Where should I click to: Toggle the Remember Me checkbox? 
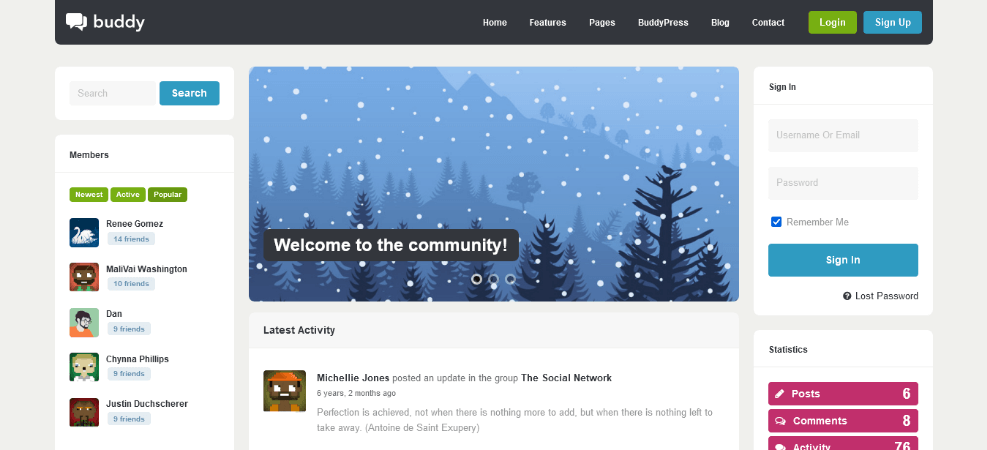click(776, 222)
